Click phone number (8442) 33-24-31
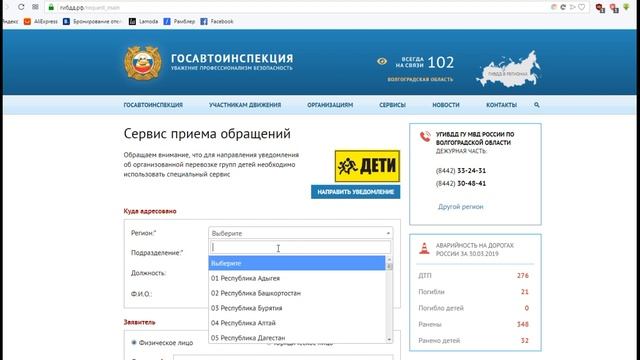Viewport: 640px width, 360px height. (460, 171)
